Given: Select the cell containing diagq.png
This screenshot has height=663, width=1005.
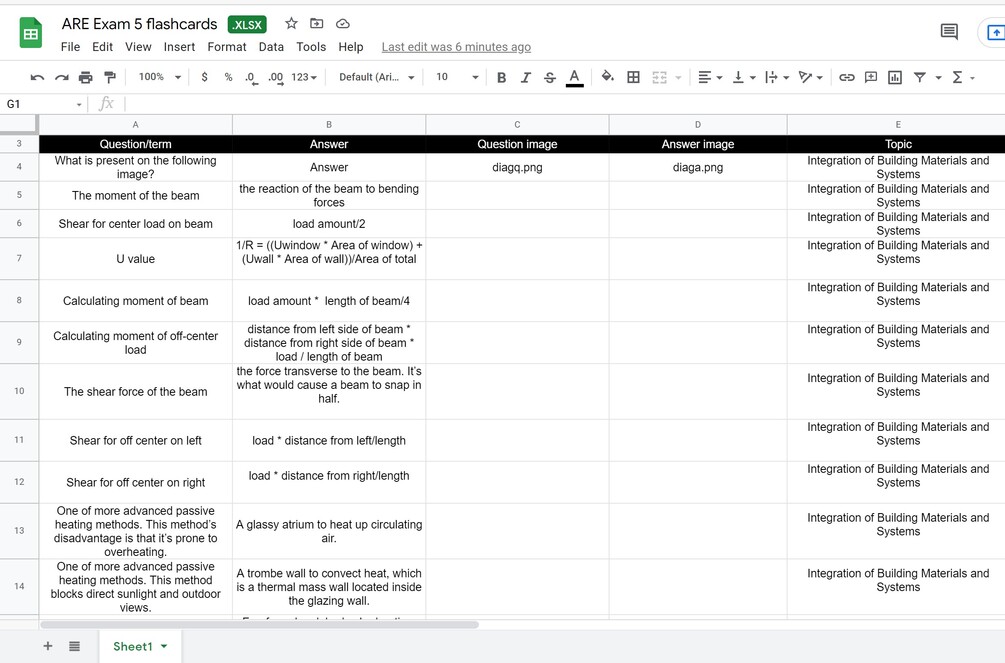Looking at the screenshot, I should click(517, 167).
